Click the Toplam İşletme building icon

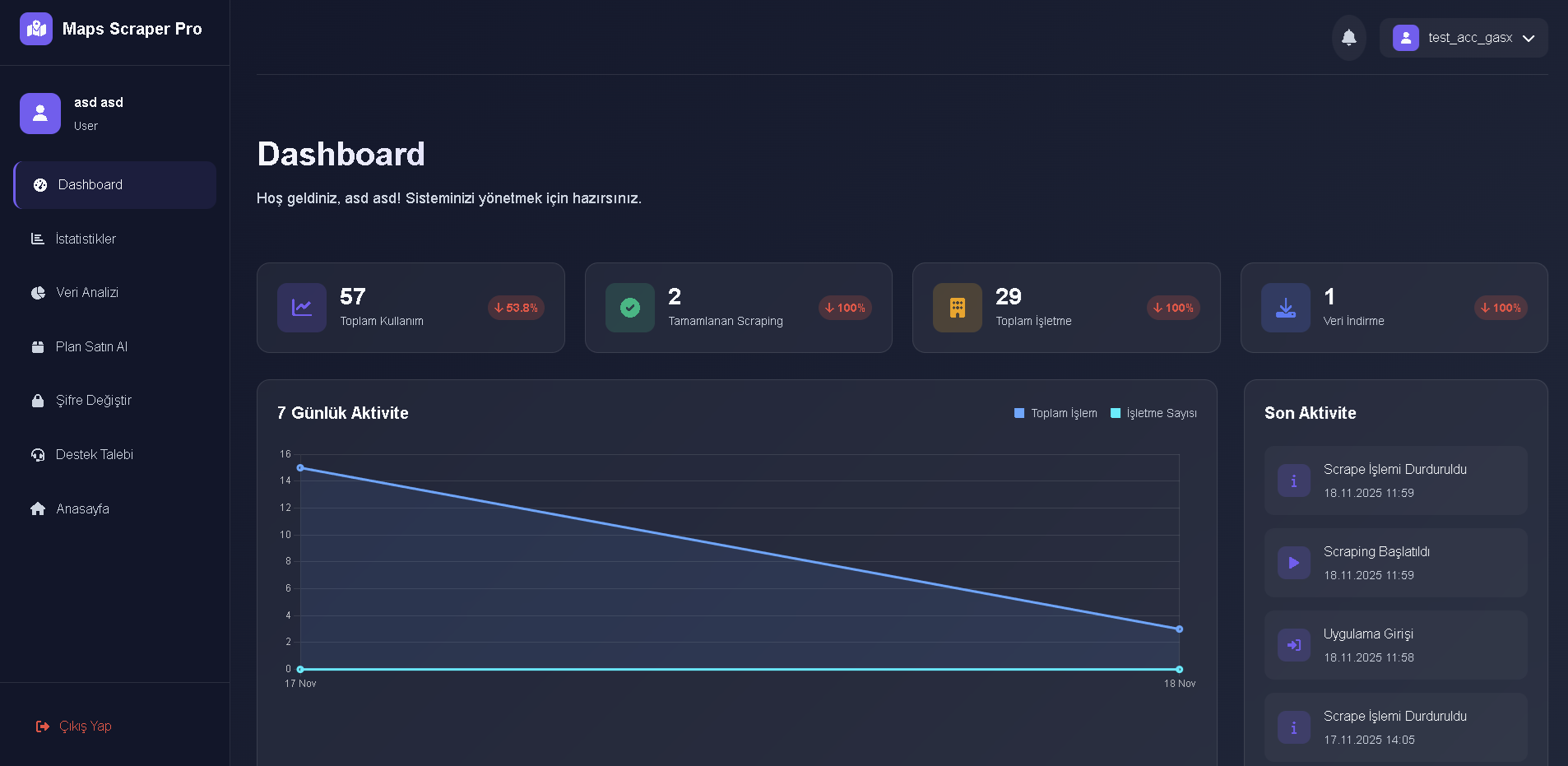click(958, 308)
